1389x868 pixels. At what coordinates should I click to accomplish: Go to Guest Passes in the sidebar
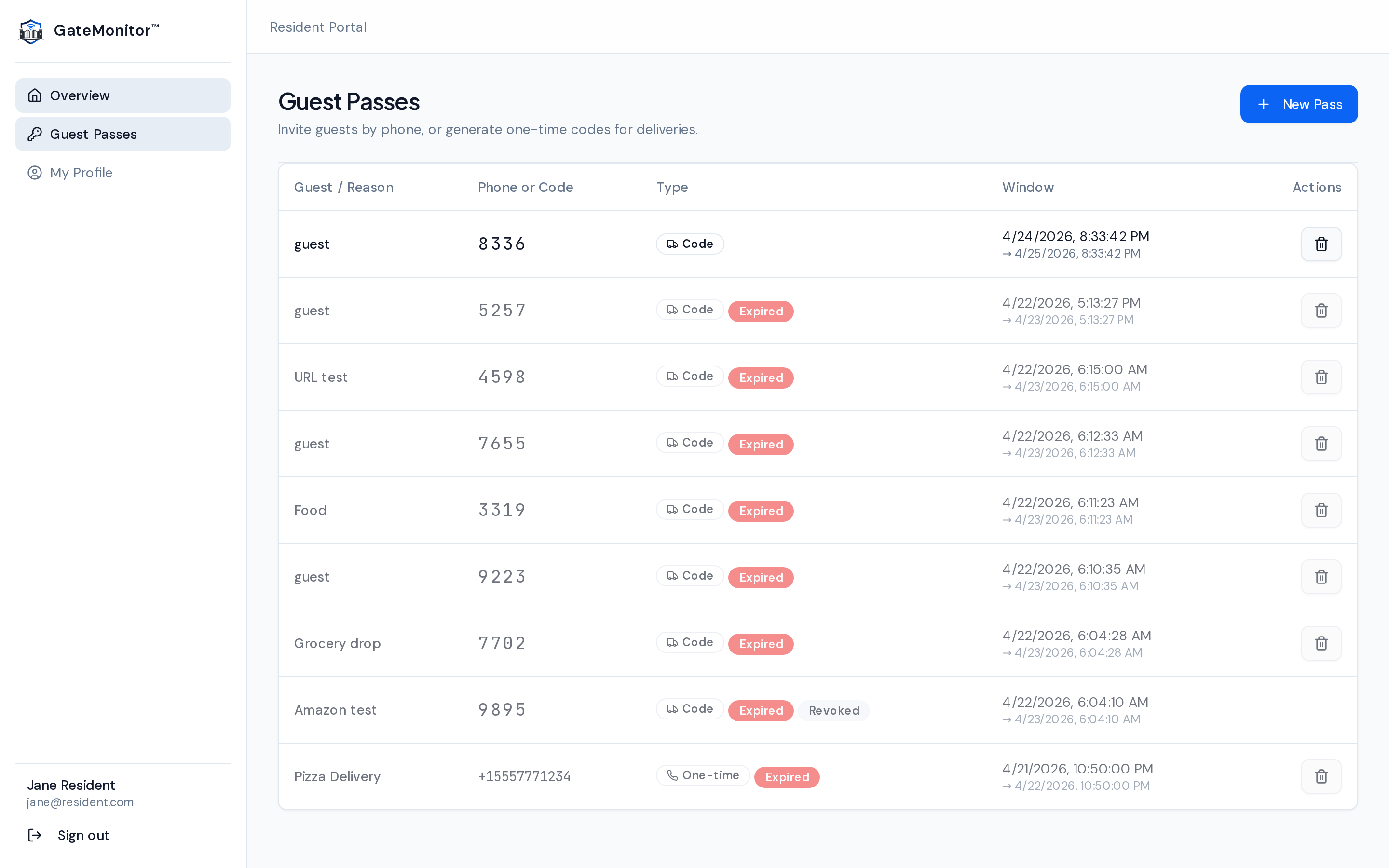123,135
